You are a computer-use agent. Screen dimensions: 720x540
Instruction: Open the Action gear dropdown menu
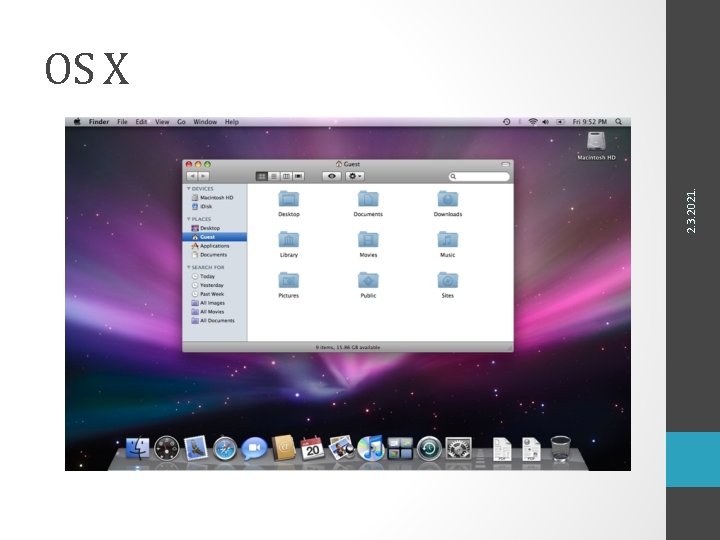coord(354,176)
